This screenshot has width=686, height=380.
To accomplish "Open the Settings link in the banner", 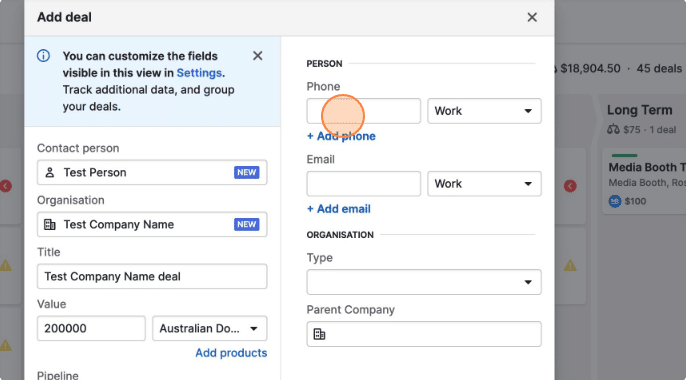I will (x=199, y=73).
